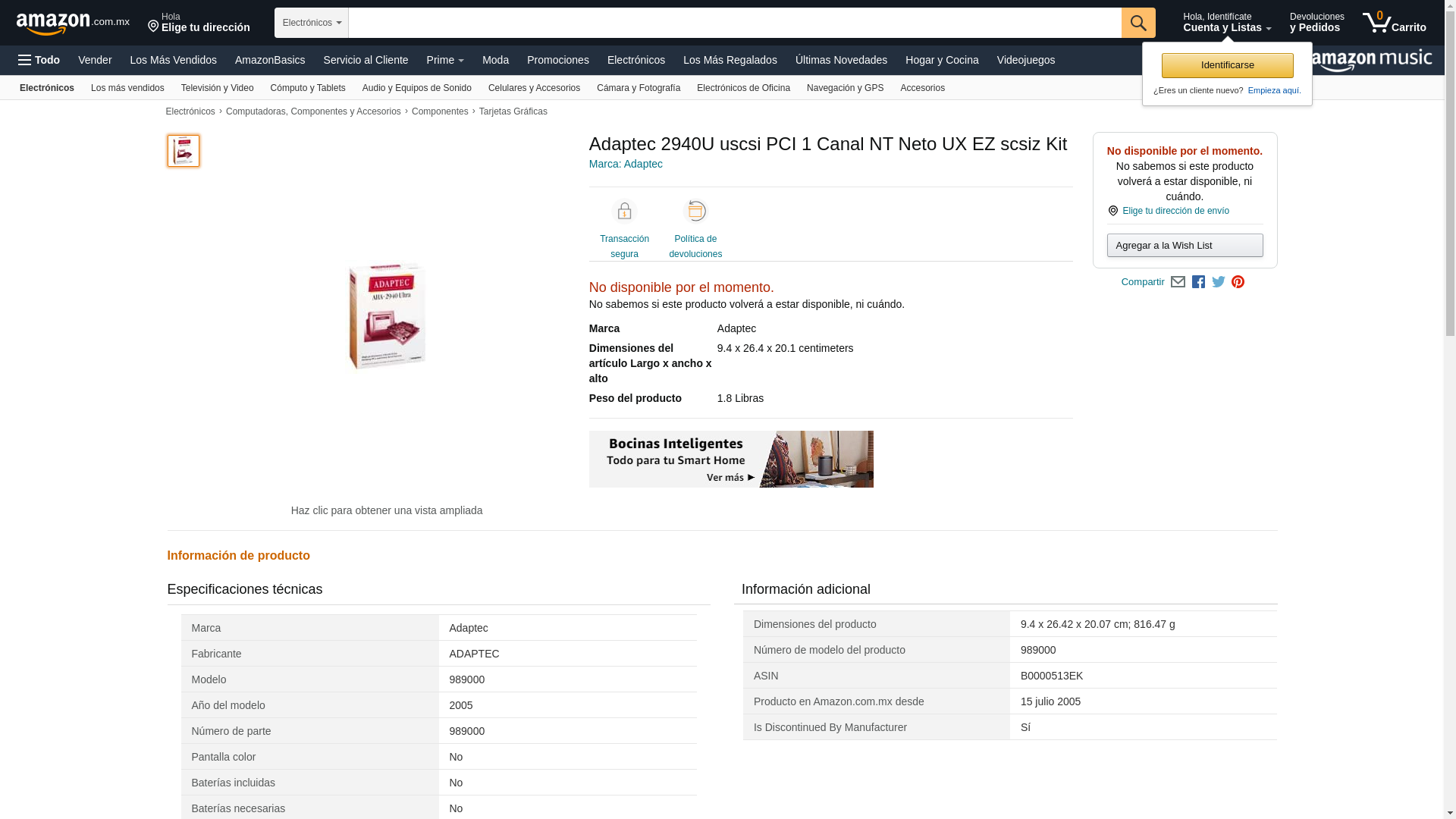The image size is (1456, 819).
Task: Share product on Facebook icon
Action: pyautogui.click(x=1198, y=282)
